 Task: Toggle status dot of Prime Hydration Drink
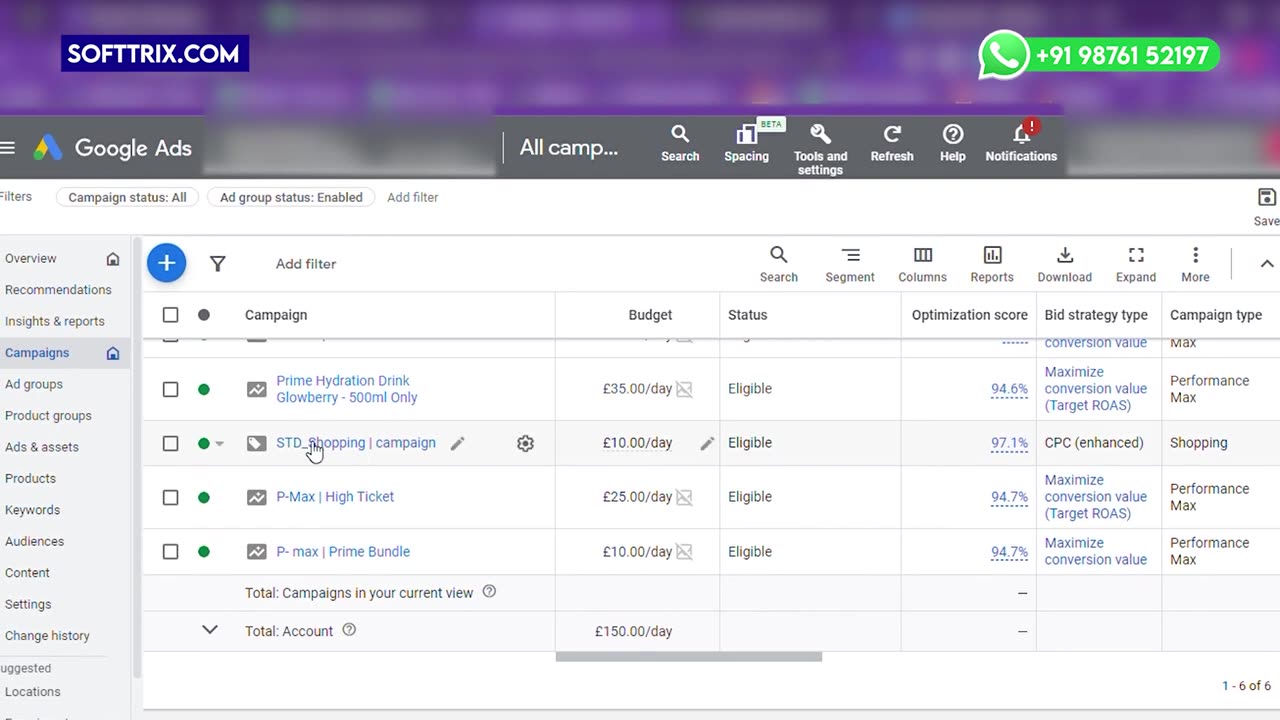pos(204,389)
